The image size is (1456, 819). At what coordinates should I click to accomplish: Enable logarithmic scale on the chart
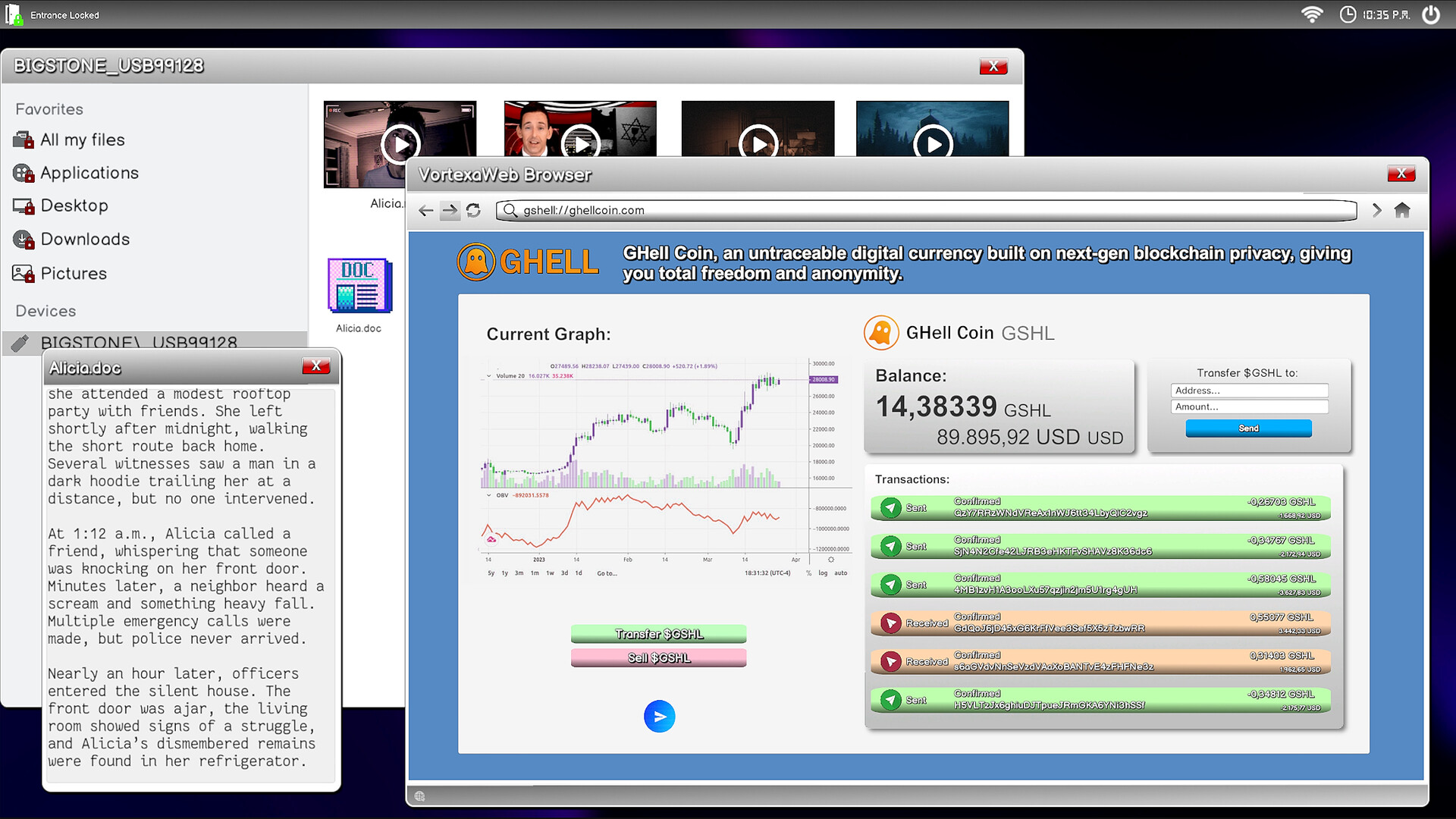(823, 573)
